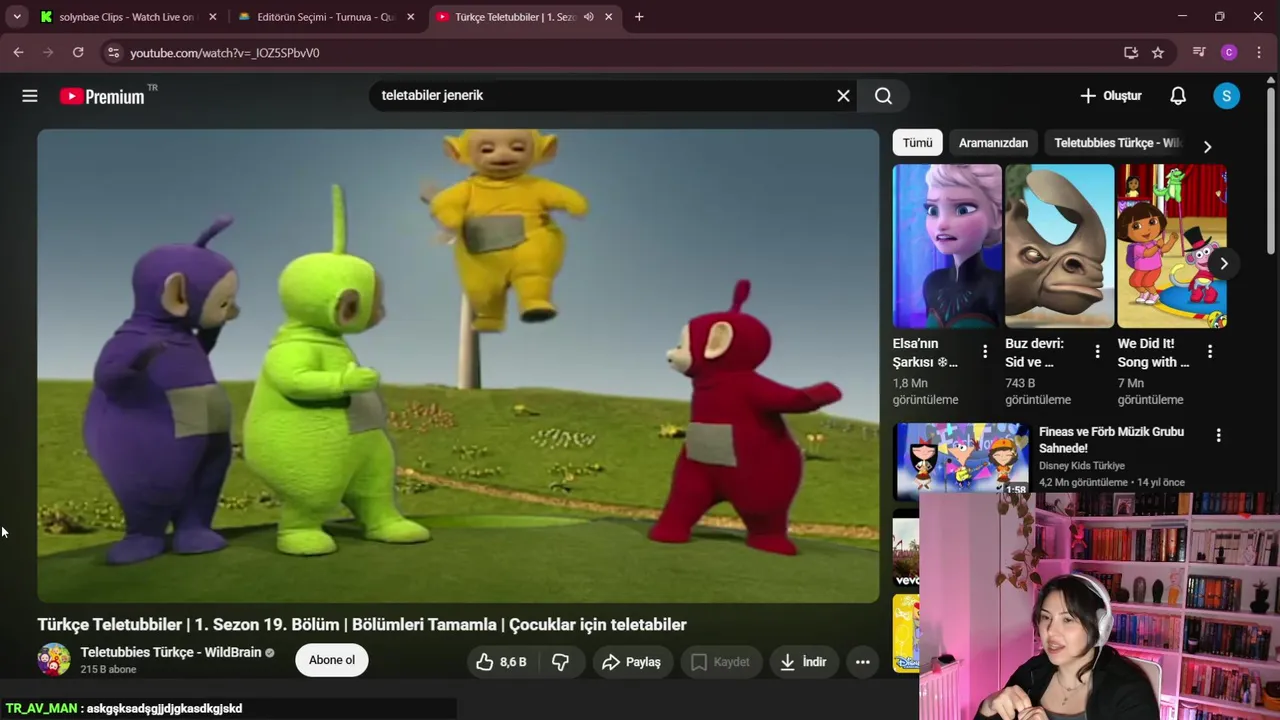The height and width of the screenshot is (720, 1280).
Task: Click the address bar URL
Action: (225, 53)
